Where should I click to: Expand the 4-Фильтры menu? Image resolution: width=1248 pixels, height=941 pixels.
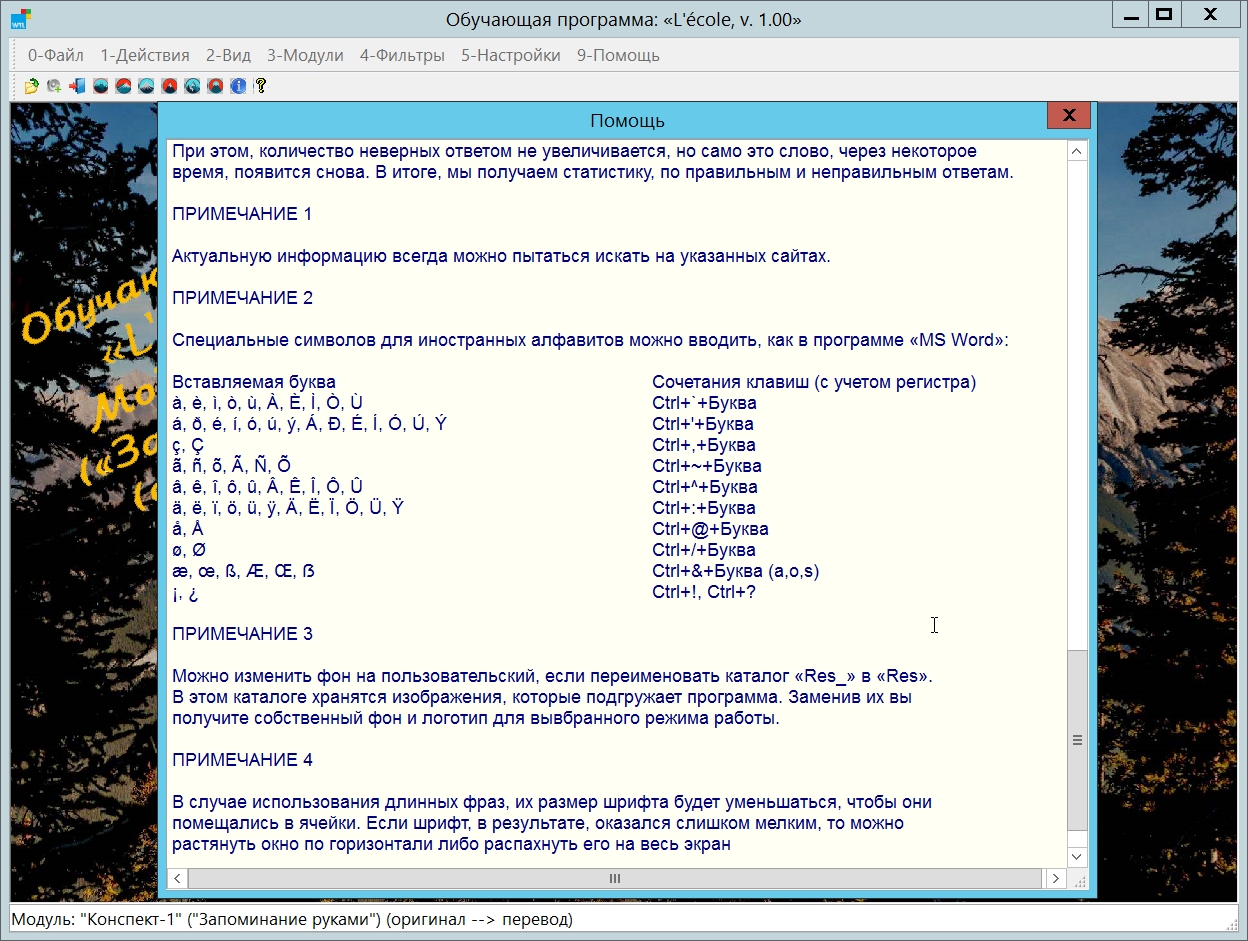click(x=402, y=55)
